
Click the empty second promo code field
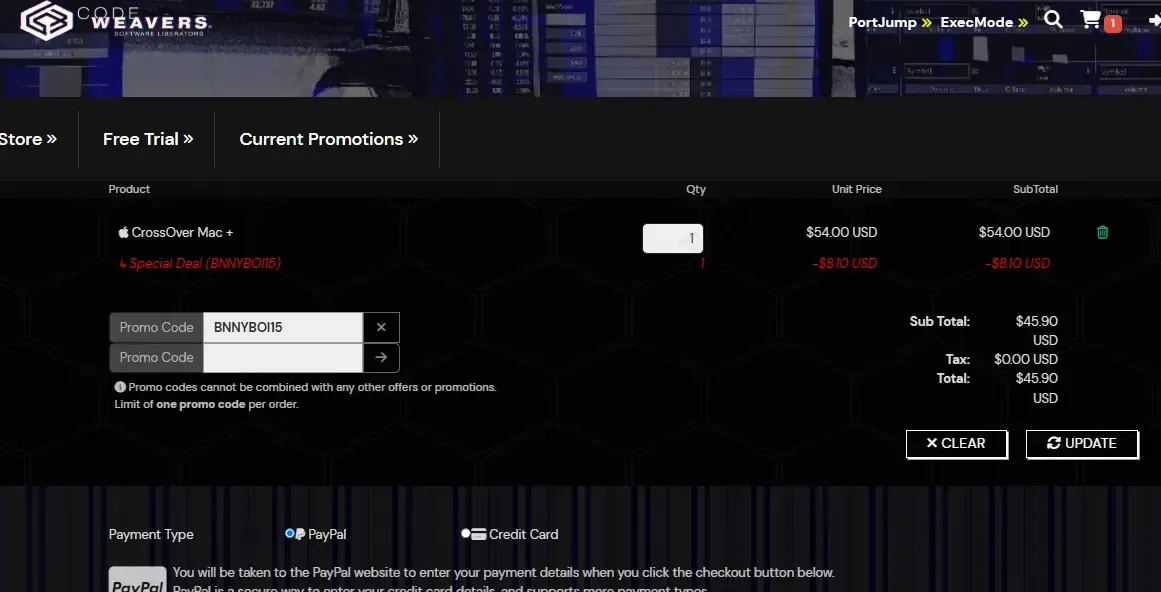click(x=283, y=357)
